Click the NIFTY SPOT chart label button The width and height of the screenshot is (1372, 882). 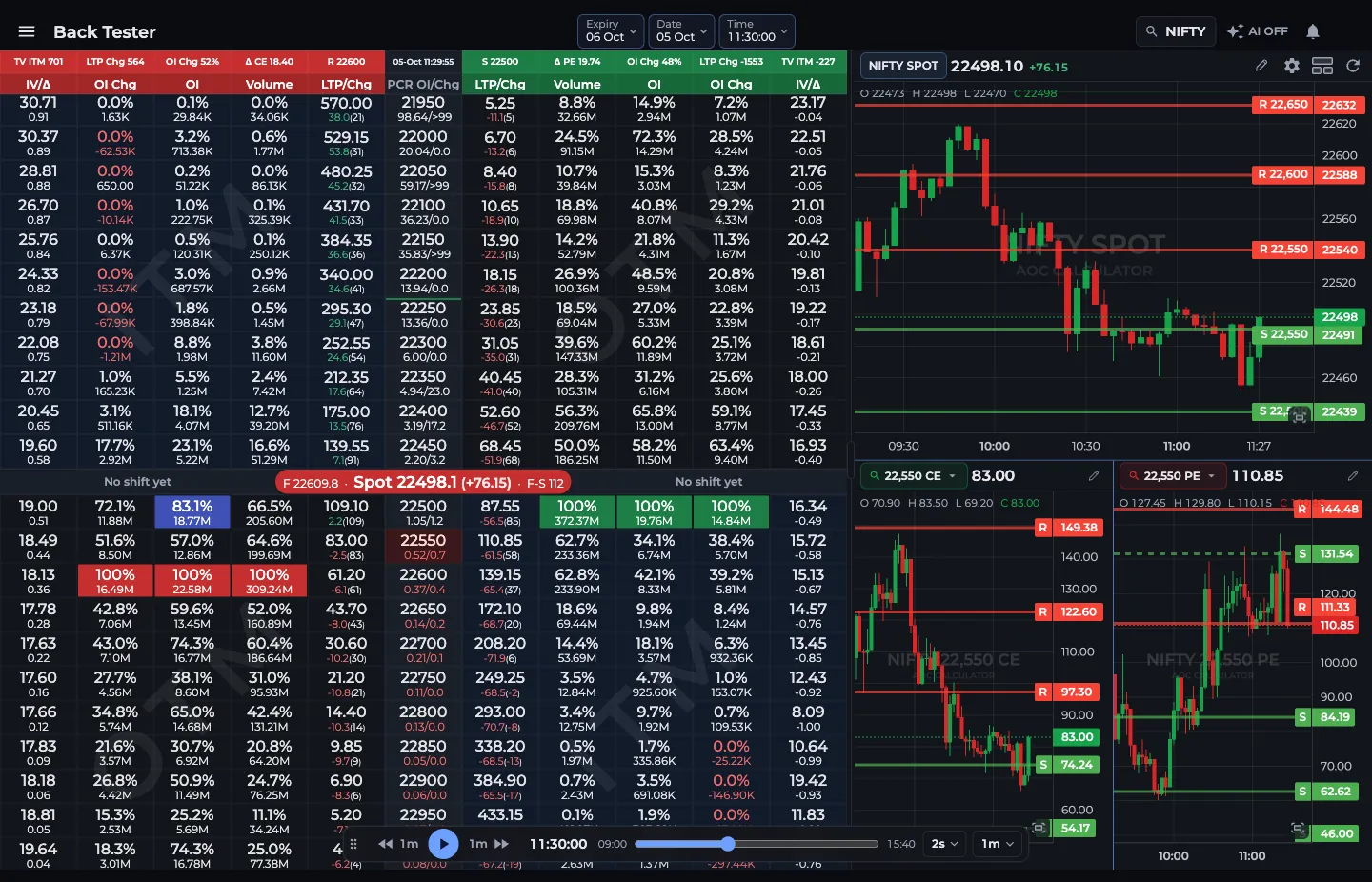click(903, 66)
